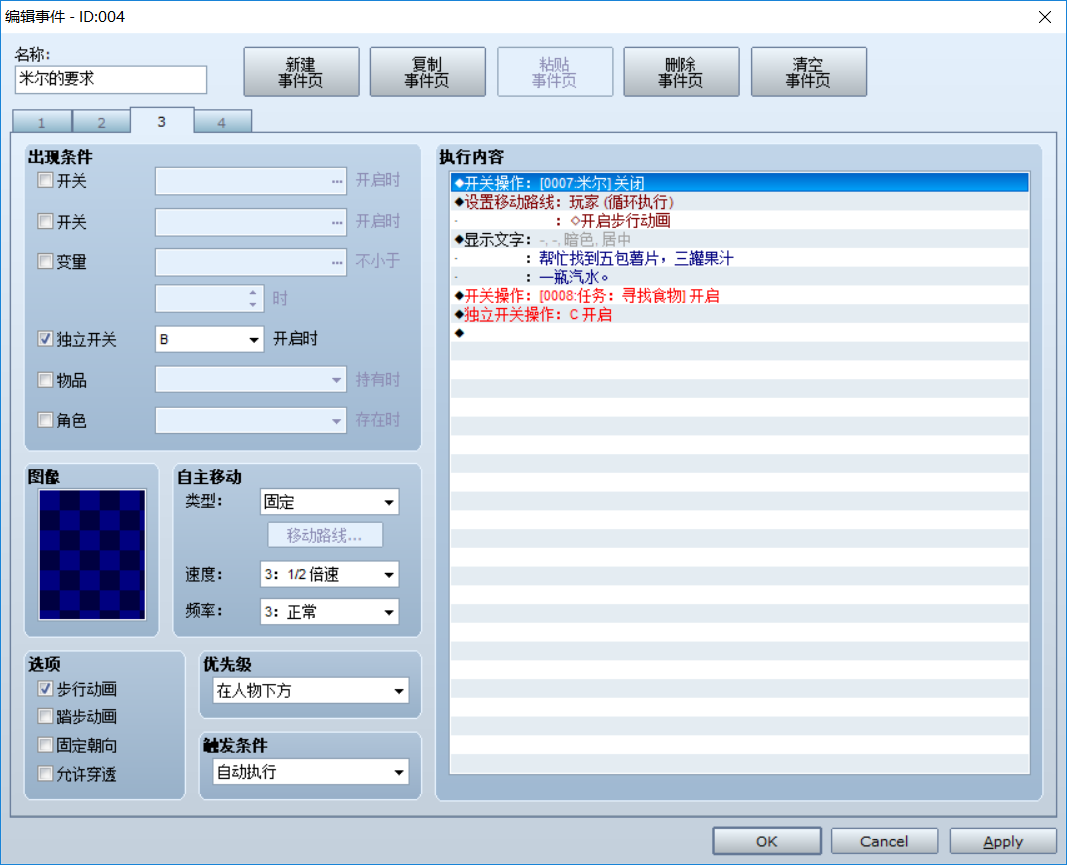The width and height of the screenshot is (1067, 865).
Task: Uncheck the 独立开关 condition checkbox
Action: pyautogui.click(x=46, y=339)
